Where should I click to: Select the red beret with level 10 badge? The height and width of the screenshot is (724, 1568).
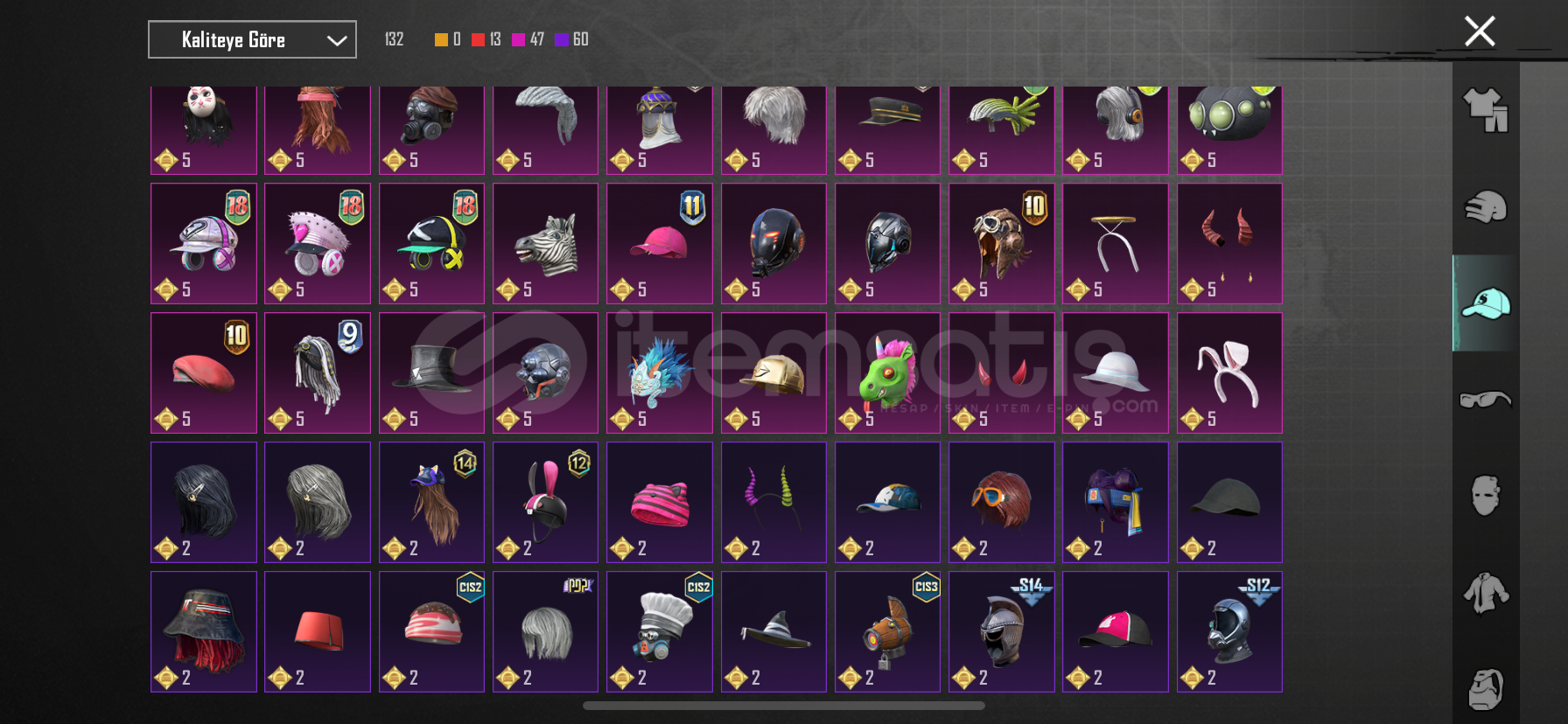tap(204, 372)
